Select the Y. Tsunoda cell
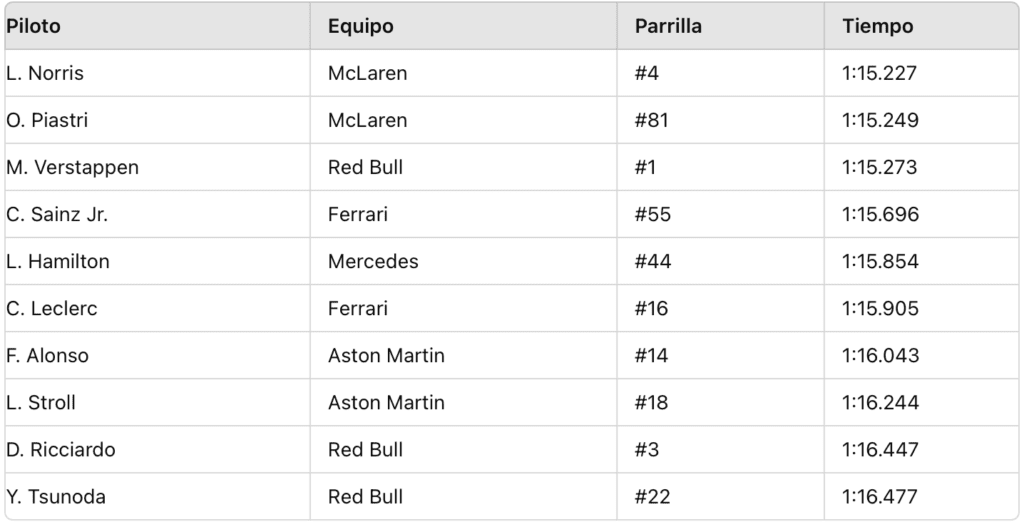 56,496
